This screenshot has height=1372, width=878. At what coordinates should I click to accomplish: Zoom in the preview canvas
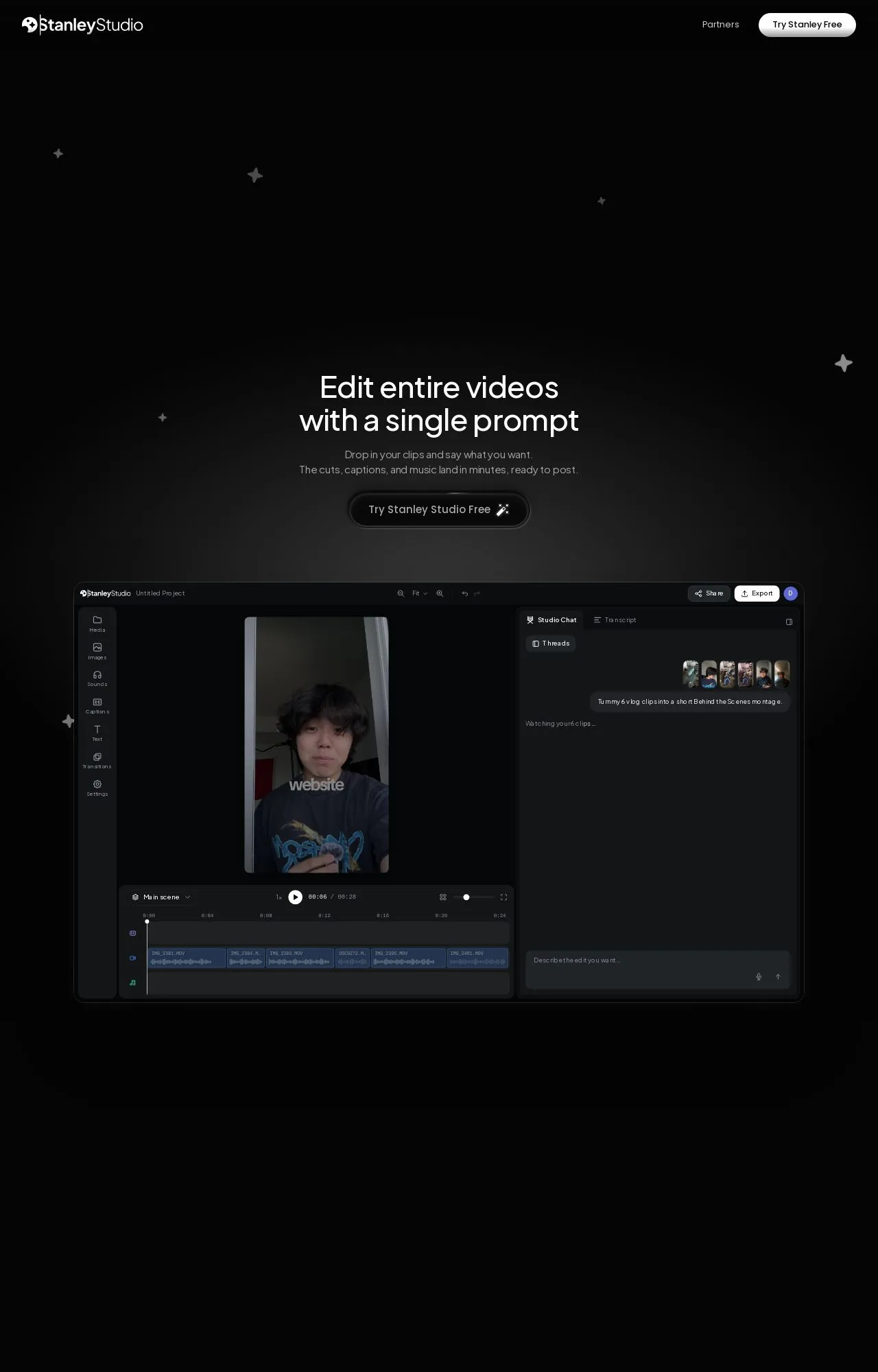point(440,593)
